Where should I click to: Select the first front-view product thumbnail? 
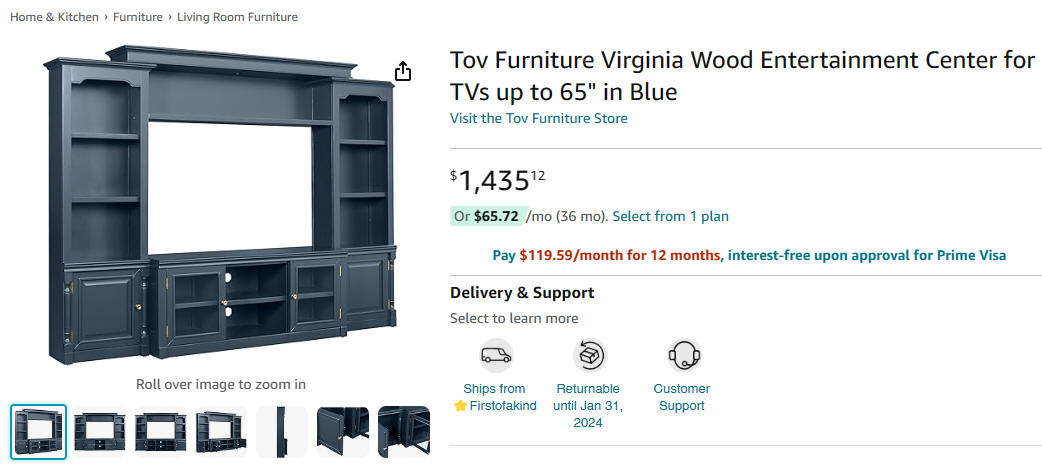click(39, 432)
